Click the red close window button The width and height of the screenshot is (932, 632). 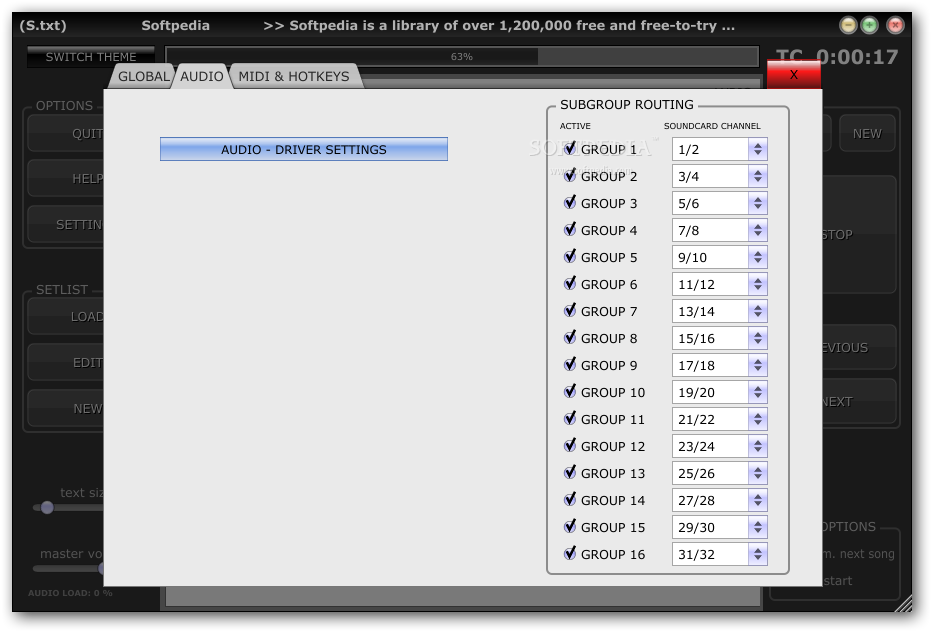[x=895, y=25]
